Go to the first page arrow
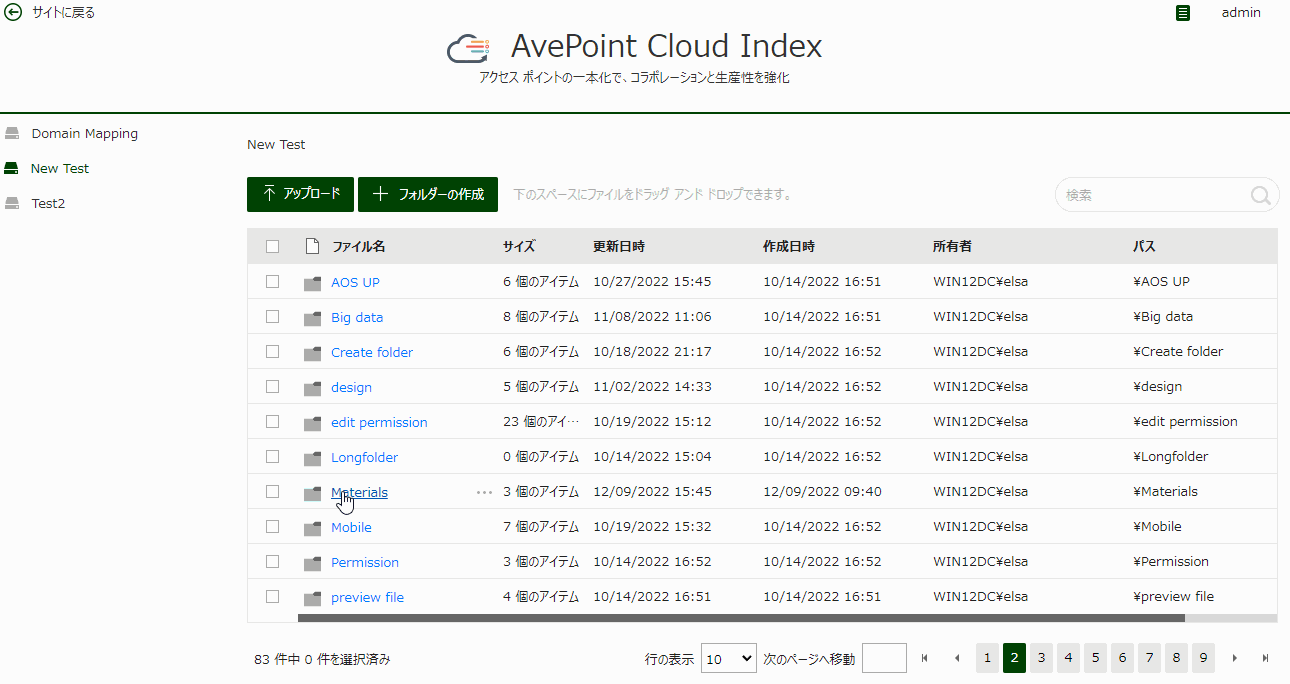The width and height of the screenshot is (1290, 684). pyautogui.click(x=924, y=658)
